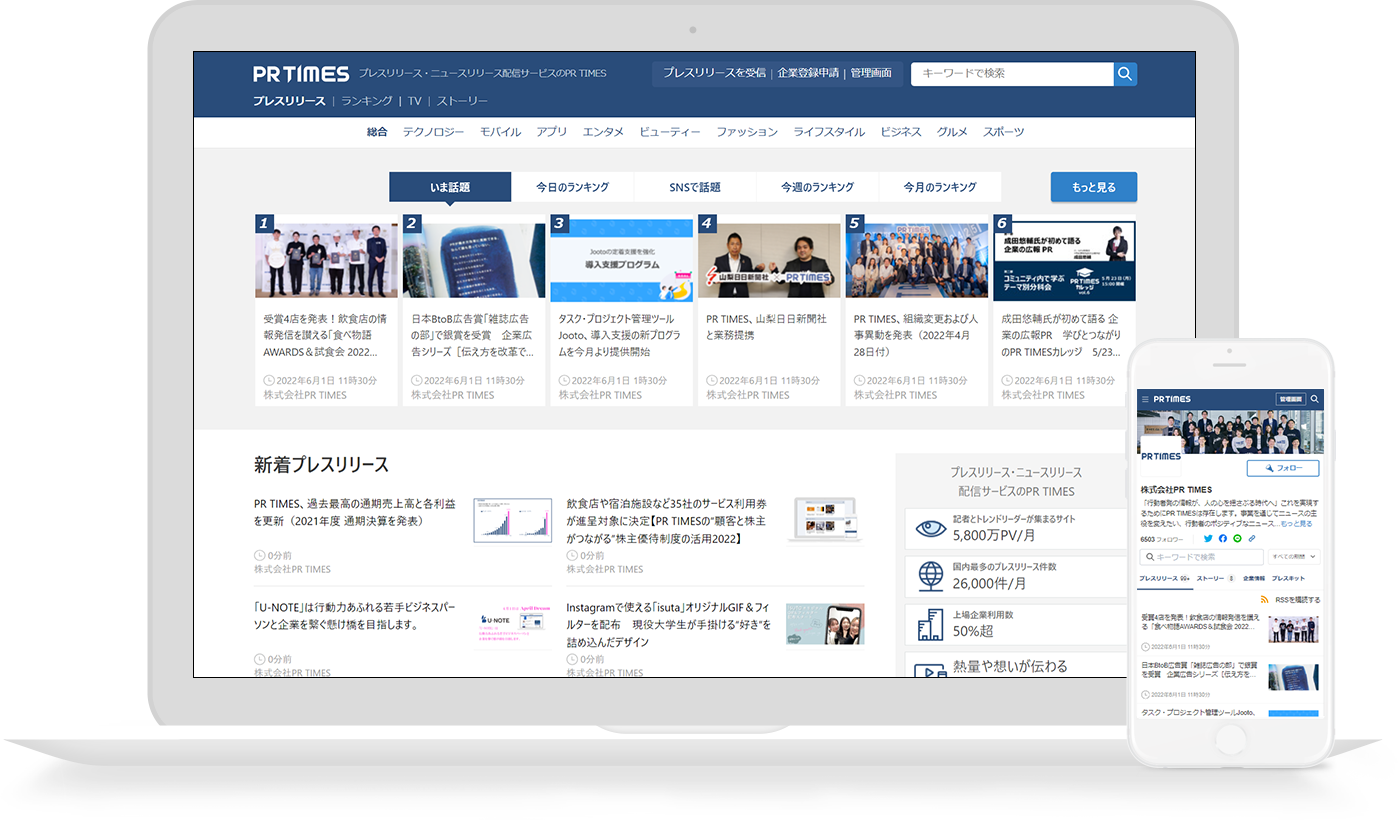The height and width of the screenshot is (820, 1398).
Task: Open the 過去最高の通期売上高 press release headline
Action: (355, 512)
